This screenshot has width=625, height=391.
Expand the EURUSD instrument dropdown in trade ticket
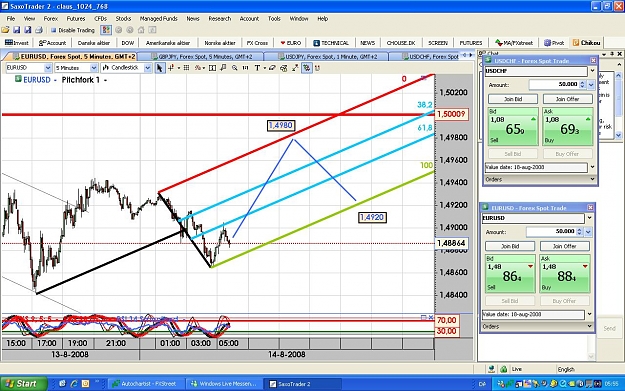[590, 218]
